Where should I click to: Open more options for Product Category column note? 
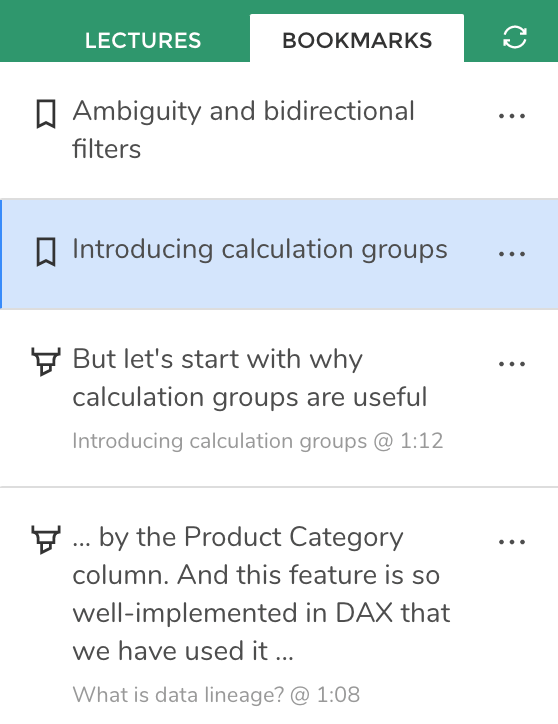pos(512,542)
